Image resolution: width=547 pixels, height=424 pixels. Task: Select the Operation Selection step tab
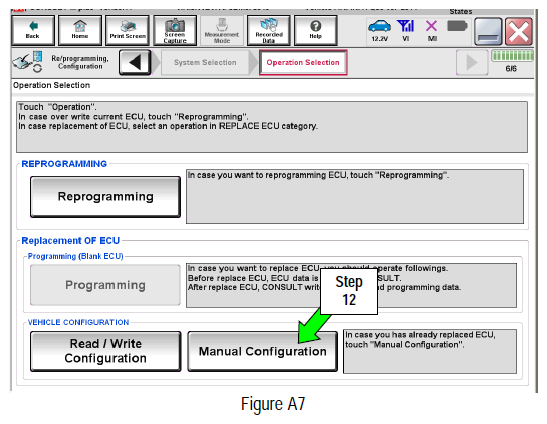coord(303,62)
